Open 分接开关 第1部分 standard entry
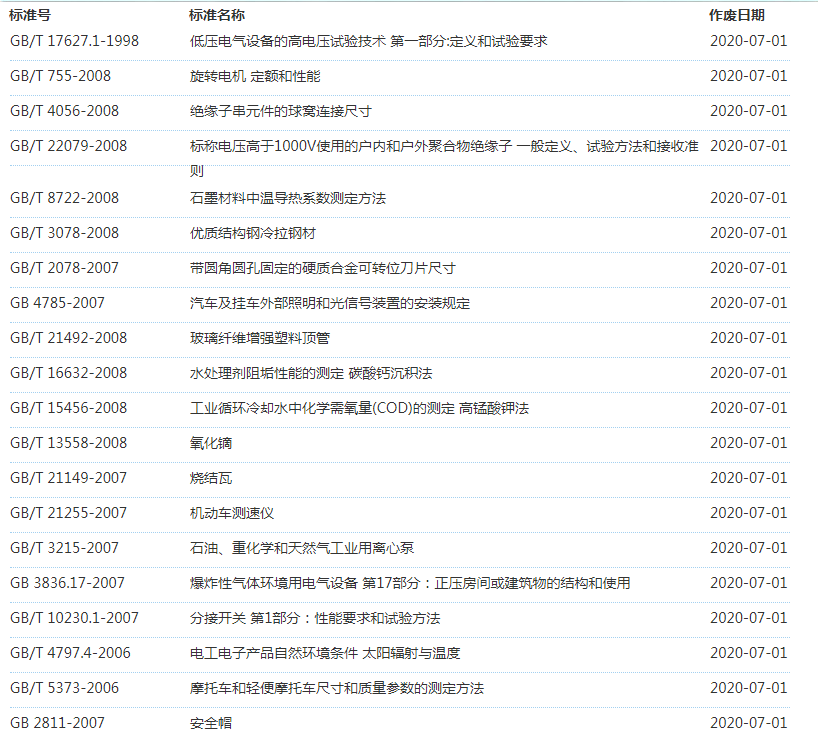This screenshot has width=818, height=741. click(315, 618)
